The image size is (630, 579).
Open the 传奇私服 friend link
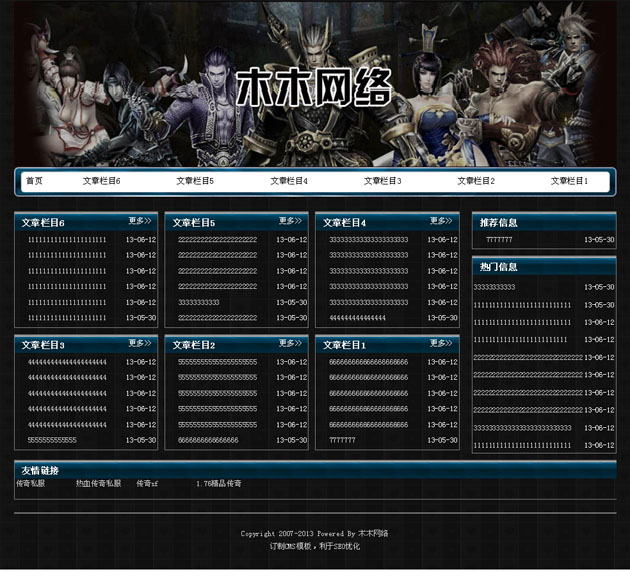click(x=31, y=483)
